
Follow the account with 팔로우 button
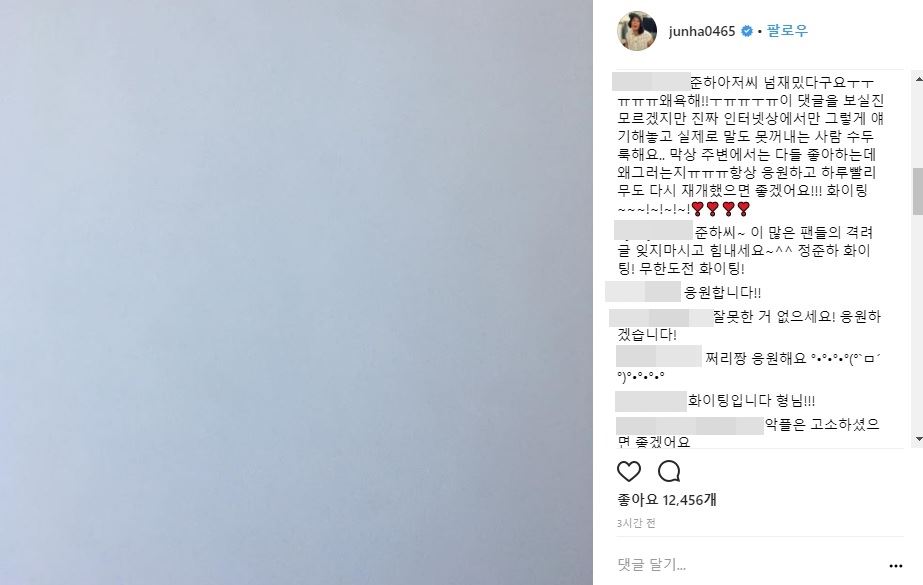point(787,31)
